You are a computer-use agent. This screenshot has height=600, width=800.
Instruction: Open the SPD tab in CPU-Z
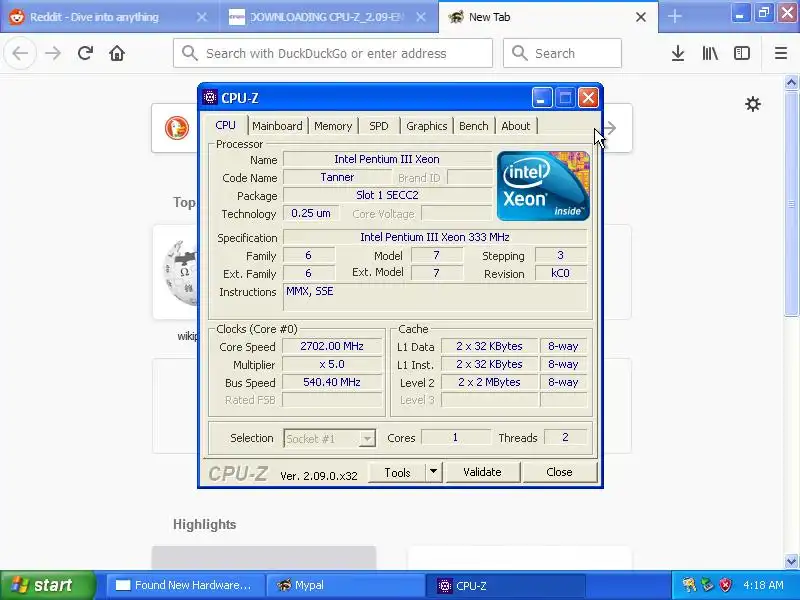[379, 126]
